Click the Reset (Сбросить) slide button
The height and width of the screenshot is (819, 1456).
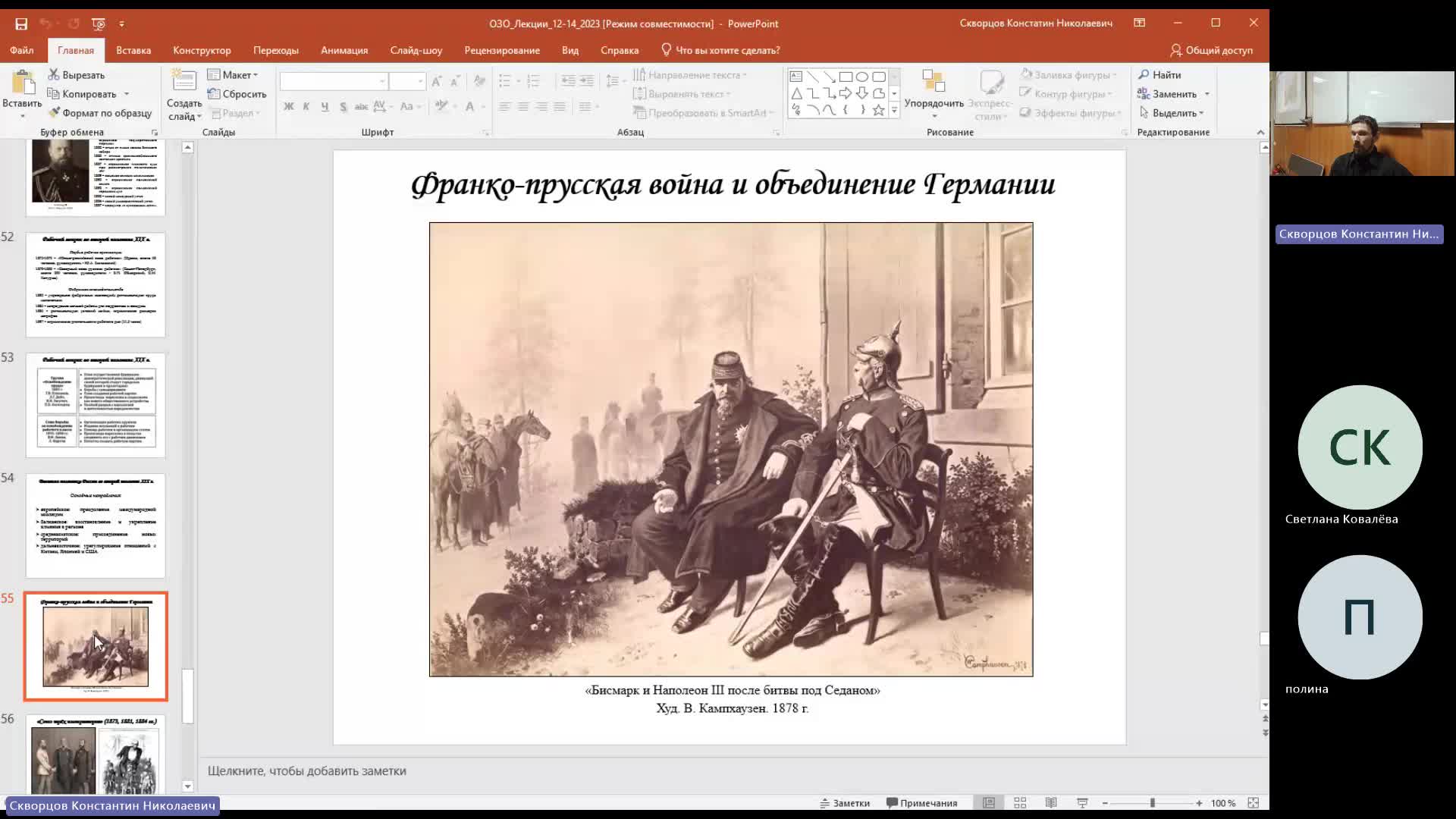click(x=237, y=94)
